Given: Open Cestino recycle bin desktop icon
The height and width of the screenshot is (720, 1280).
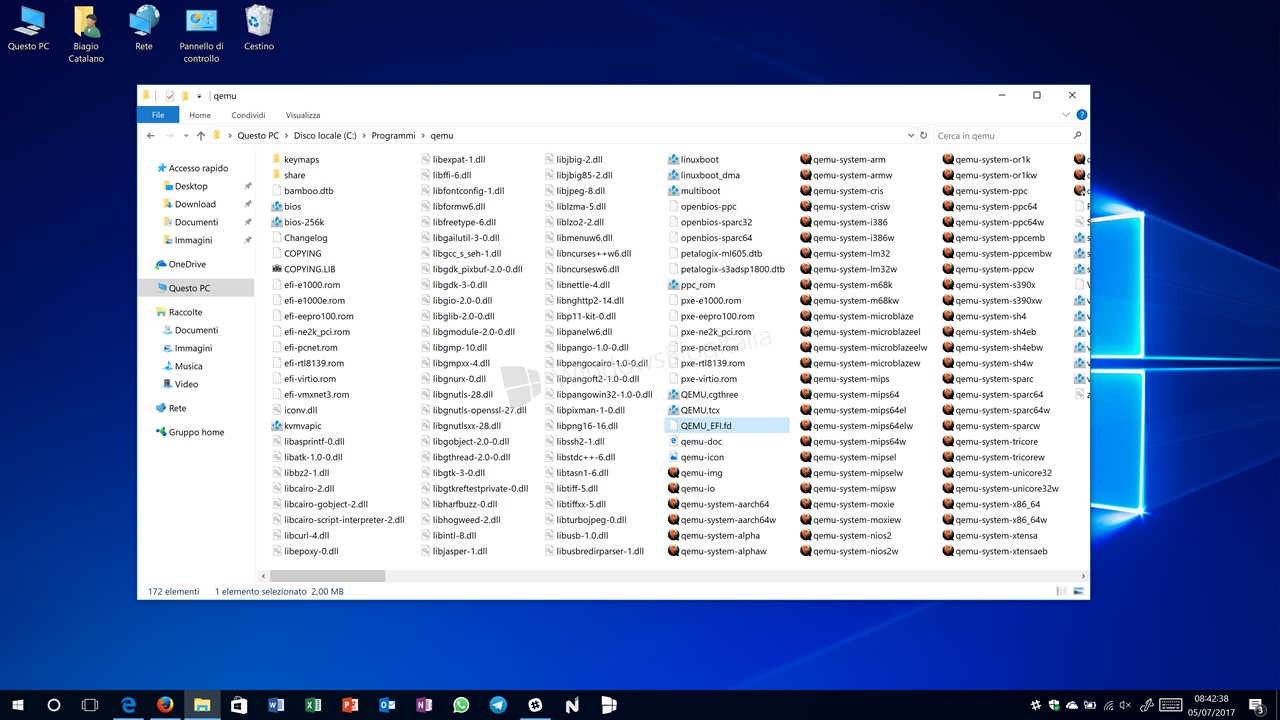Looking at the screenshot, I should click(259, 28).
